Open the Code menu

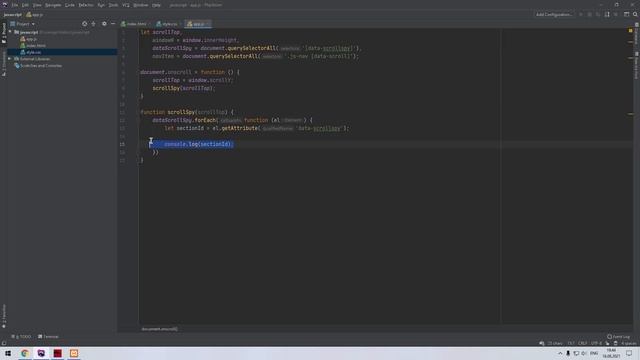pyautogui.click(x=70, y=5)
